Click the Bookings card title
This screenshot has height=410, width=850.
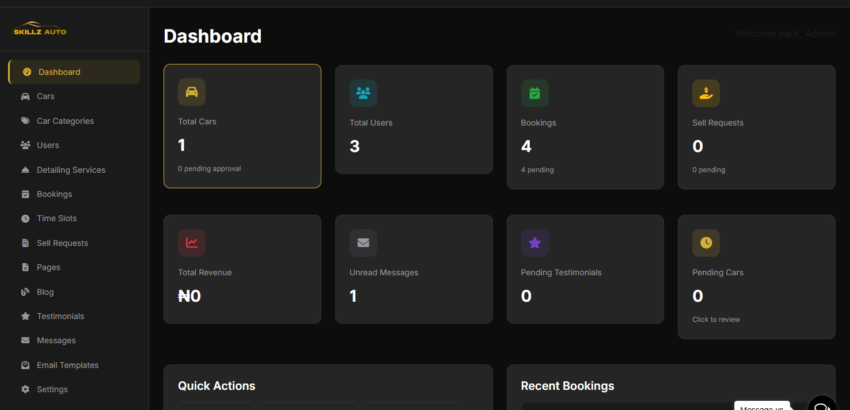[x=538, y=123]
